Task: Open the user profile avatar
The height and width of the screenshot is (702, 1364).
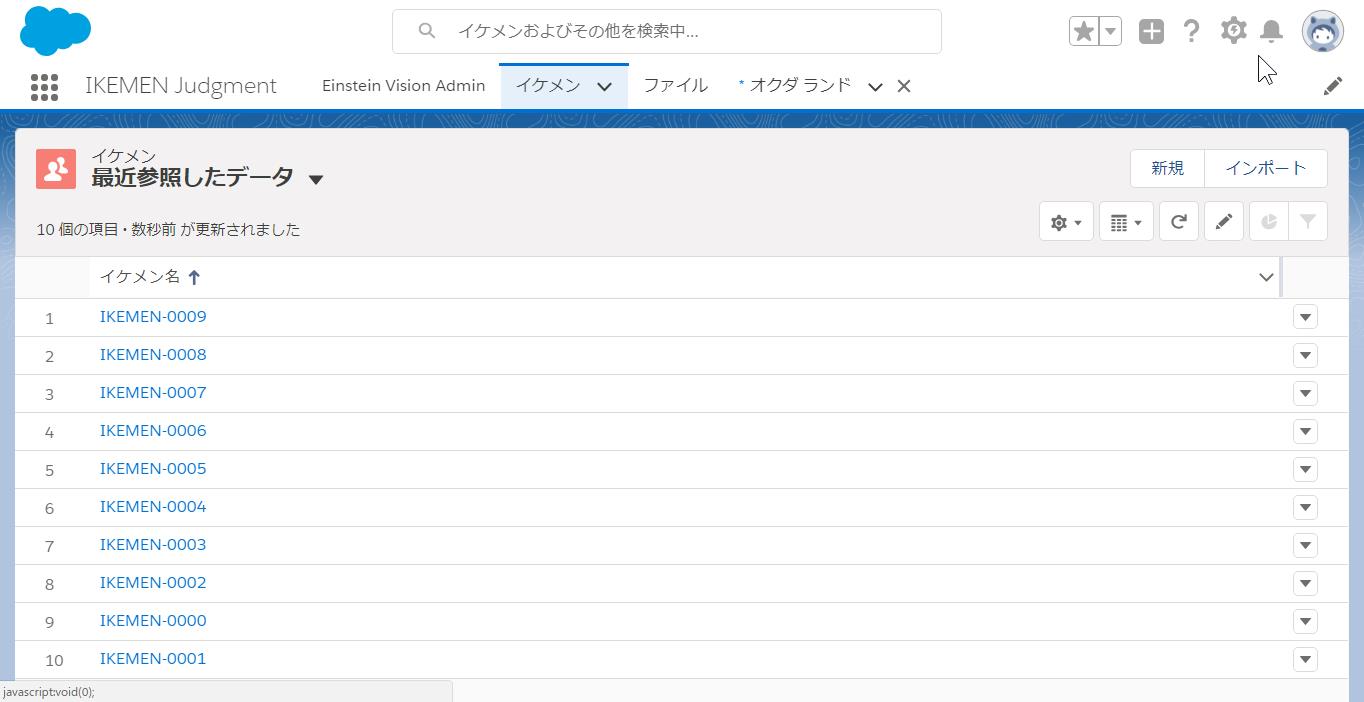Action: [x=1322, y=31]
